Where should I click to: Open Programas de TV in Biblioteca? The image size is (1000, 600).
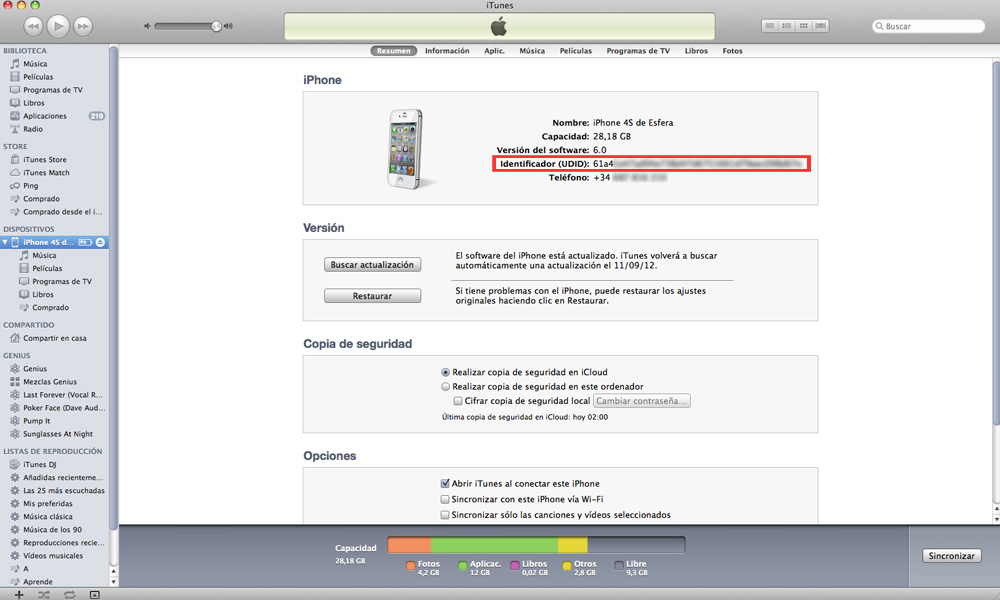click(54, 90)
